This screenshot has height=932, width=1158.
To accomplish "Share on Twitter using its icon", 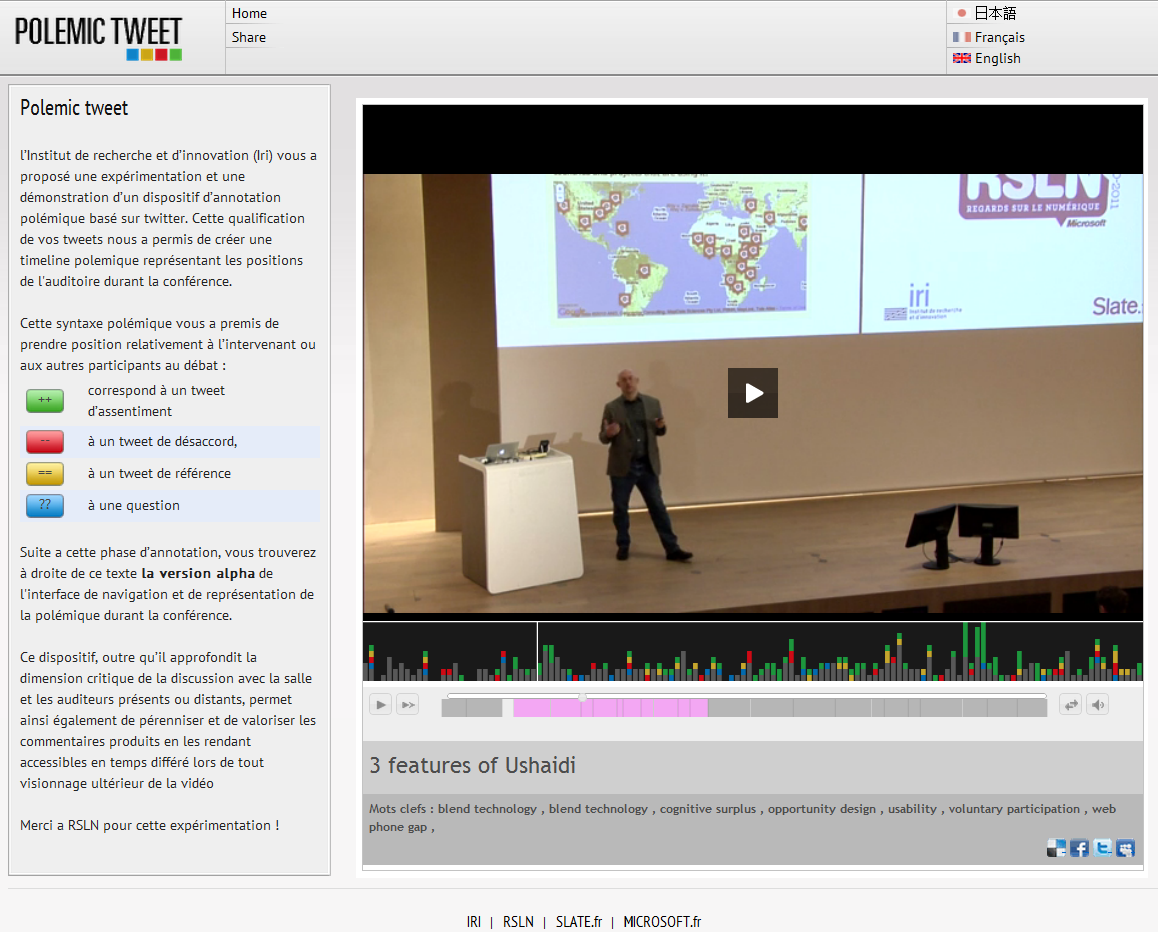I will (1103, 848).
